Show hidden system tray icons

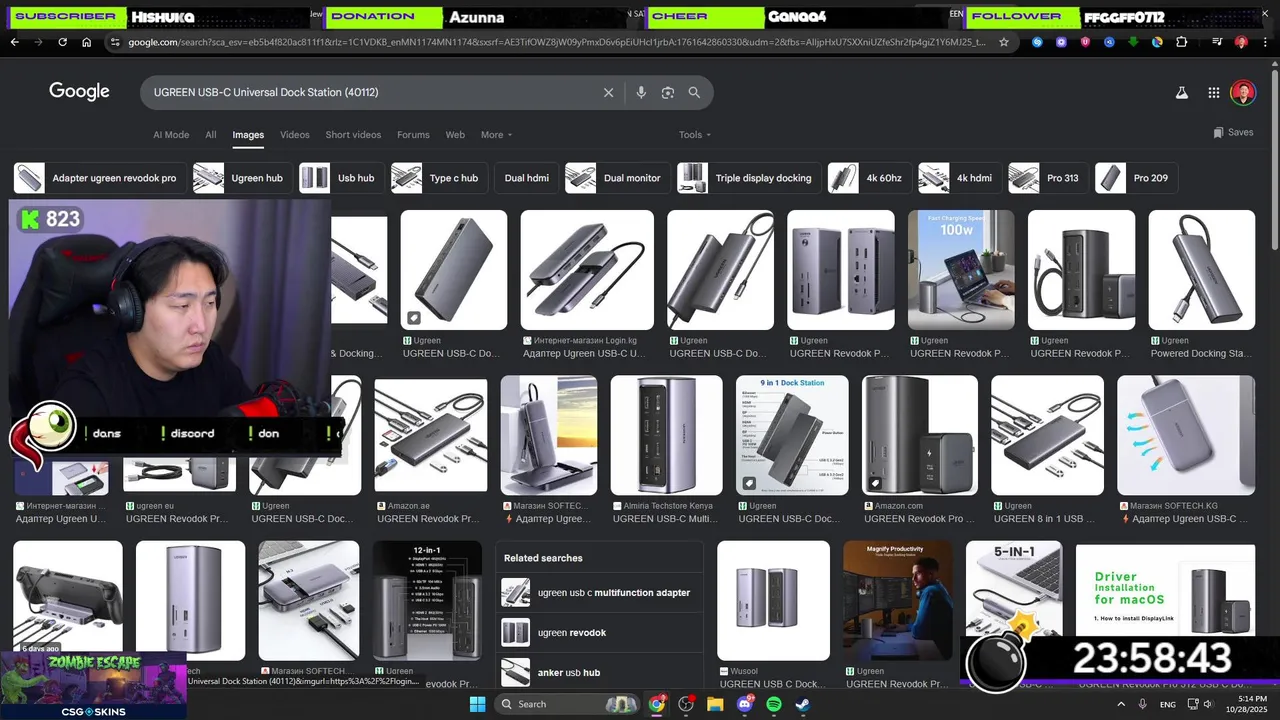[1120, 704]
